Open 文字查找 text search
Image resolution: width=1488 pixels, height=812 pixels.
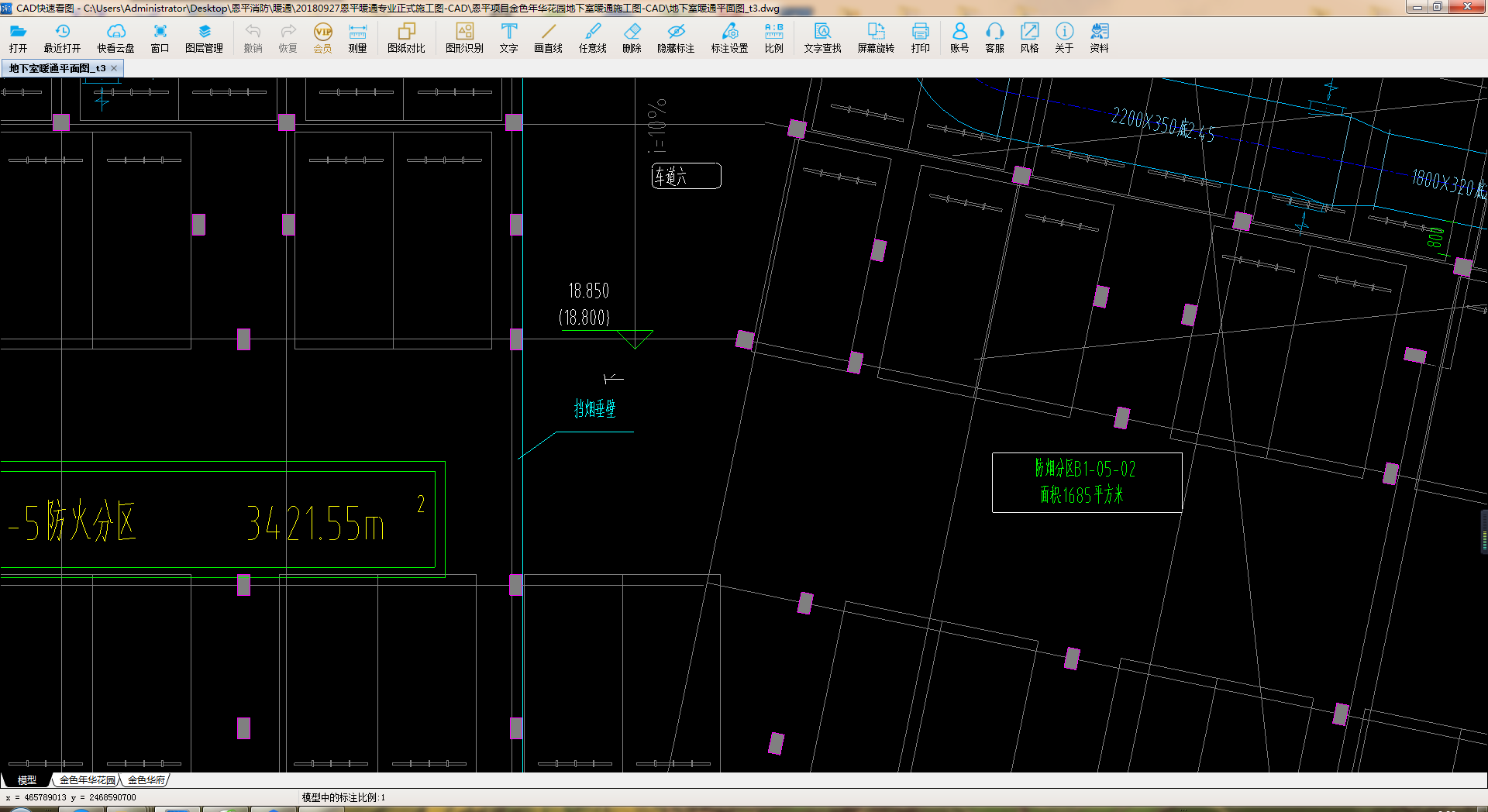point(822,38)
